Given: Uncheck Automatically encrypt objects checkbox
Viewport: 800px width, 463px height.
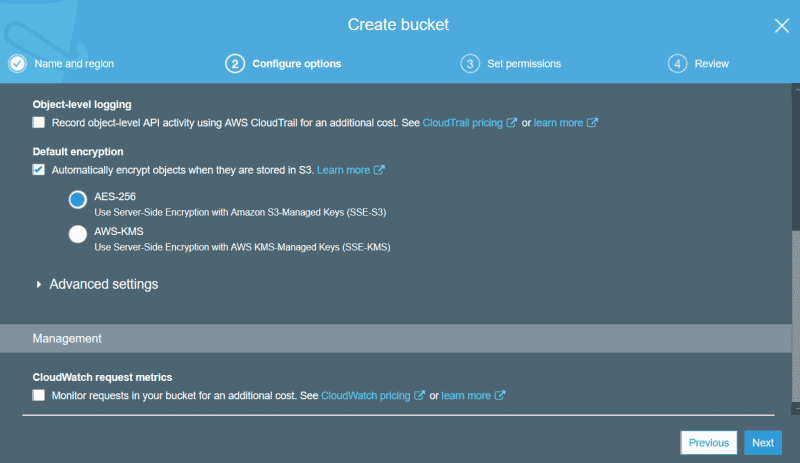Looking at the screenshot, I should pos(39,169).
